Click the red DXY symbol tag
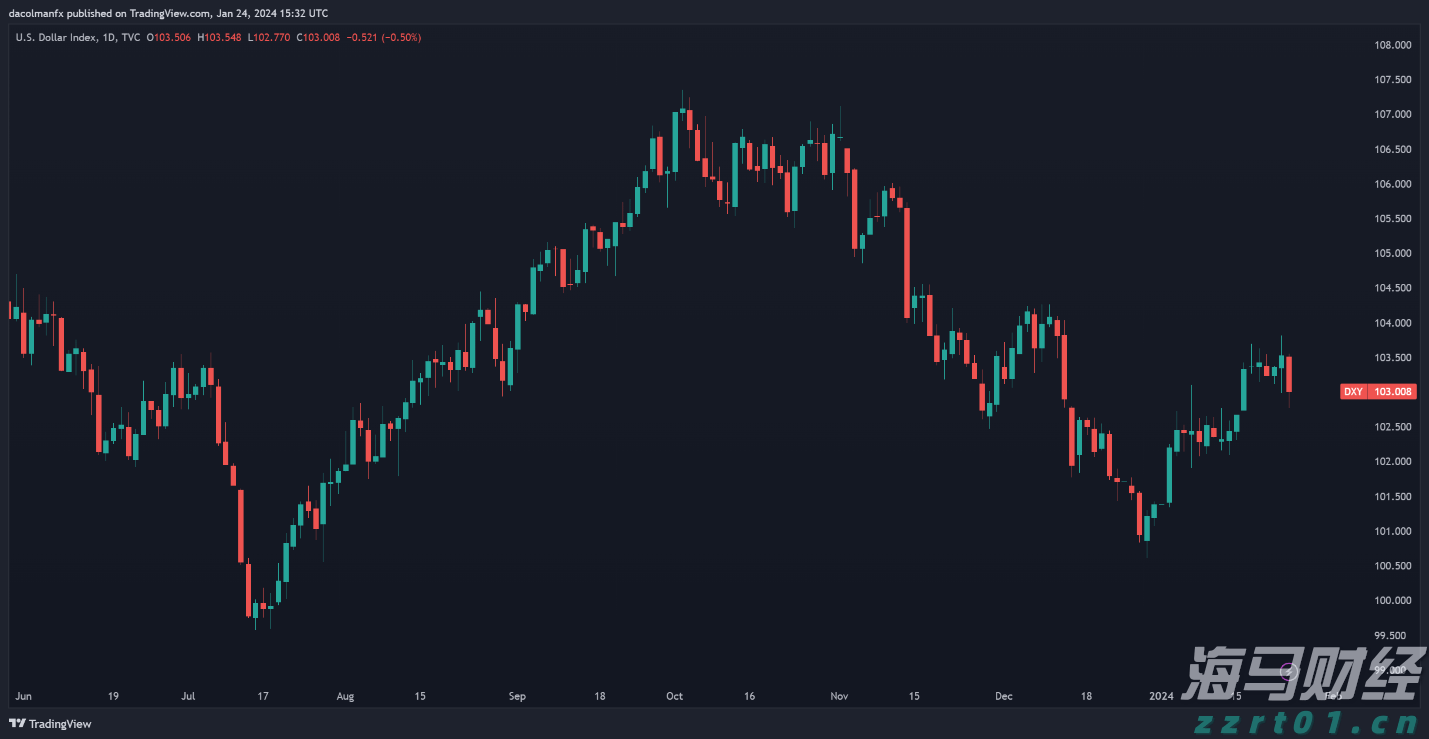 pyautogui.click(x=1353, y=392)
